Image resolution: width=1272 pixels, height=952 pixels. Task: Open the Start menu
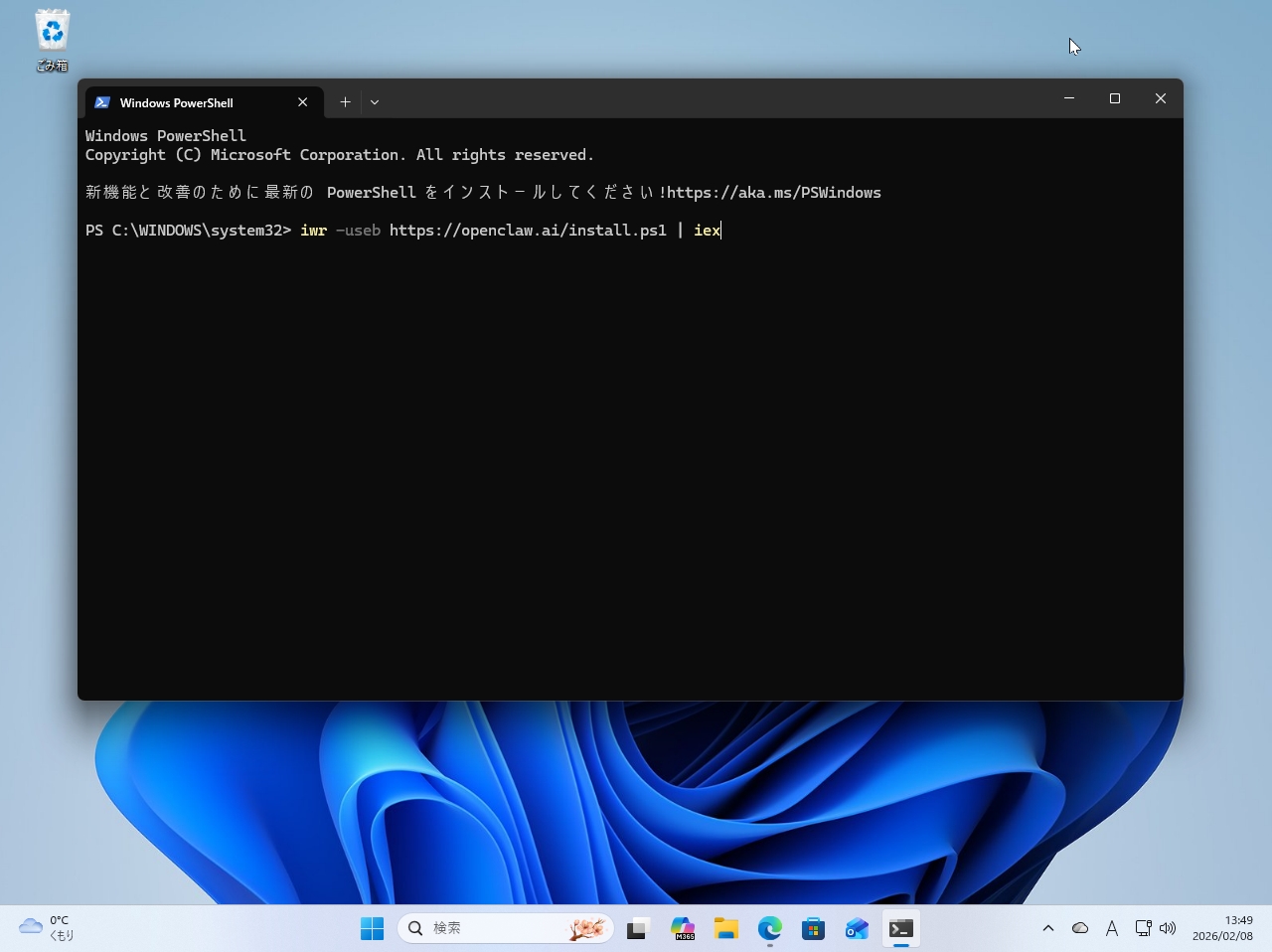[x=373, y=927]
